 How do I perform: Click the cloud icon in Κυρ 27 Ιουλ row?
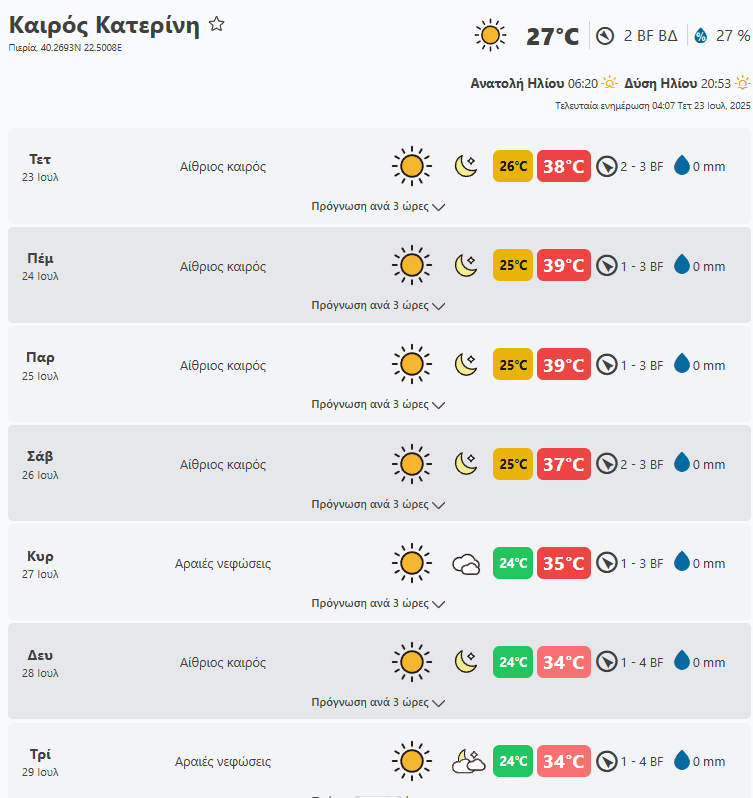tap(466, 564)
